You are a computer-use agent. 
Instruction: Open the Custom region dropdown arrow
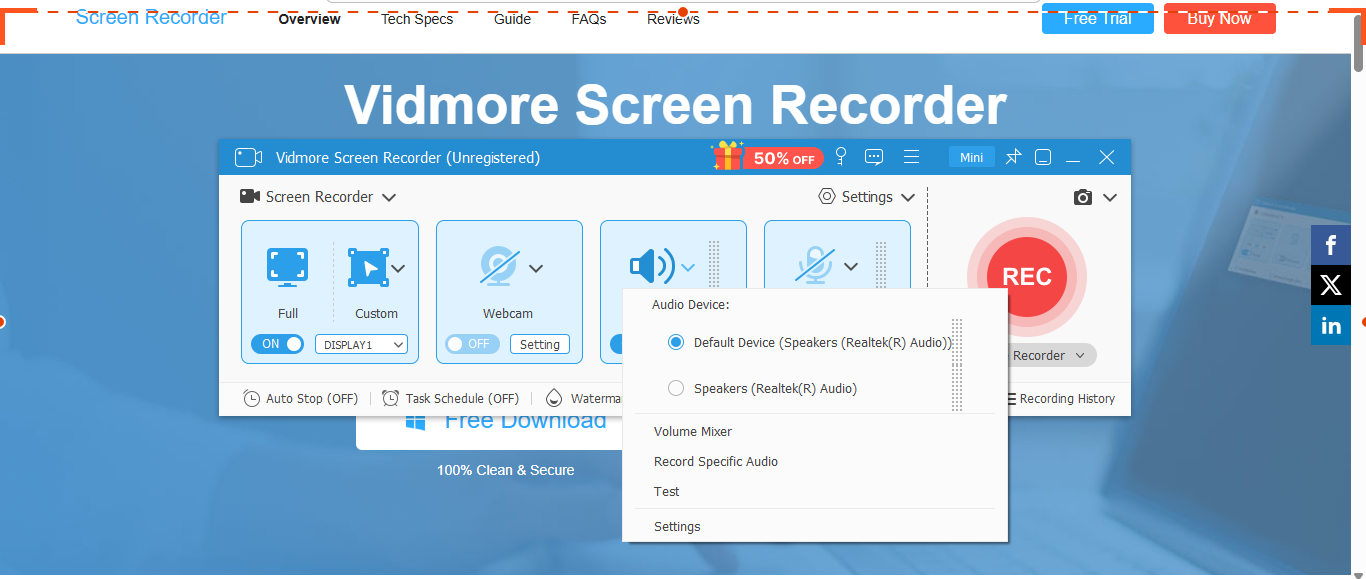[398, 268]
